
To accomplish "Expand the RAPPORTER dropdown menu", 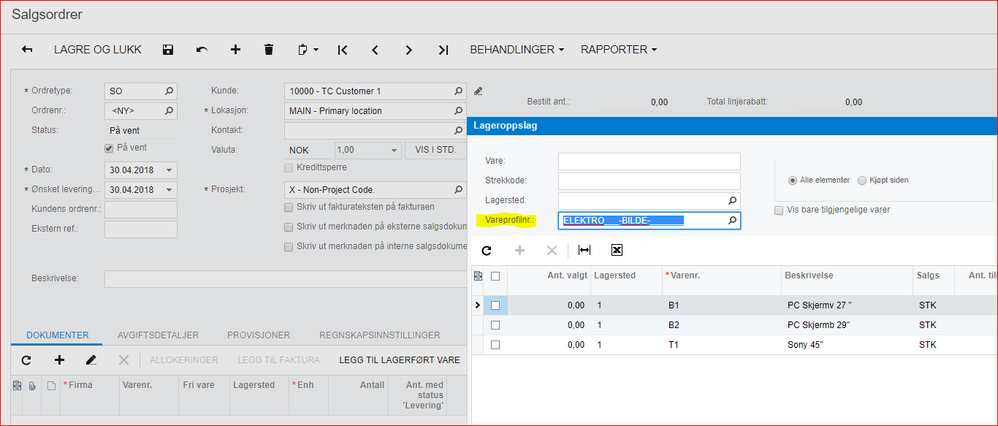I will point(619,49).
